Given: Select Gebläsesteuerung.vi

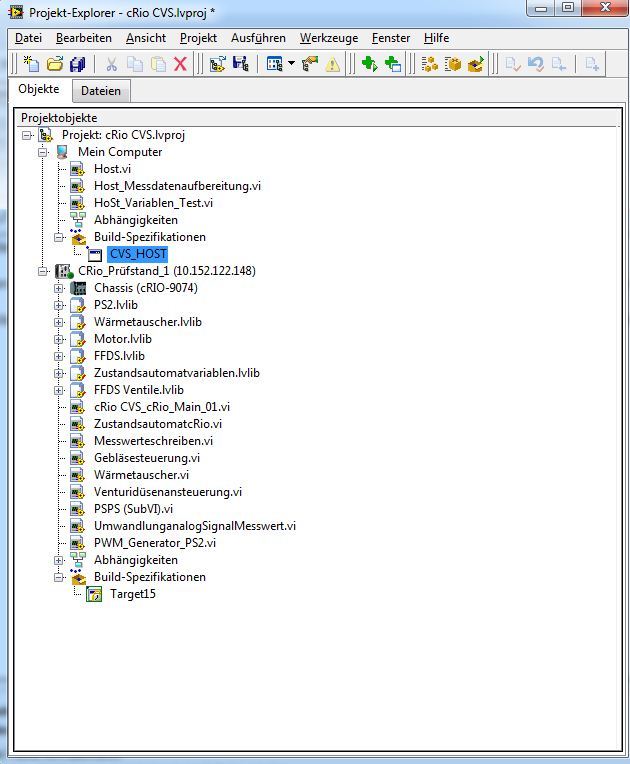Looking at the screenshot, I should click(147, 458).
